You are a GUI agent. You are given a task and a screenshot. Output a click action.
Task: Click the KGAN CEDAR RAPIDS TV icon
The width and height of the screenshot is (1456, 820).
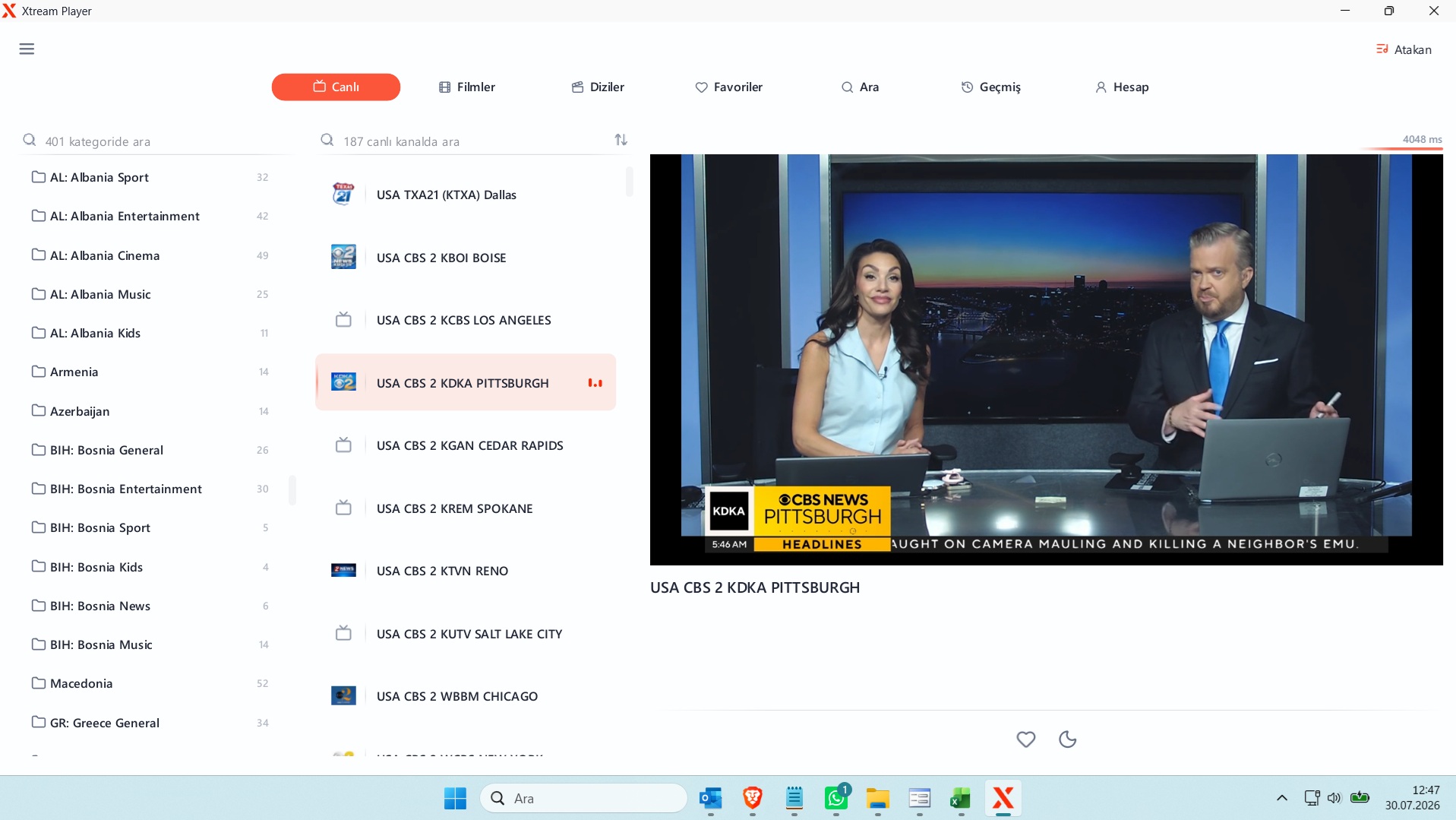click(343, 445)
